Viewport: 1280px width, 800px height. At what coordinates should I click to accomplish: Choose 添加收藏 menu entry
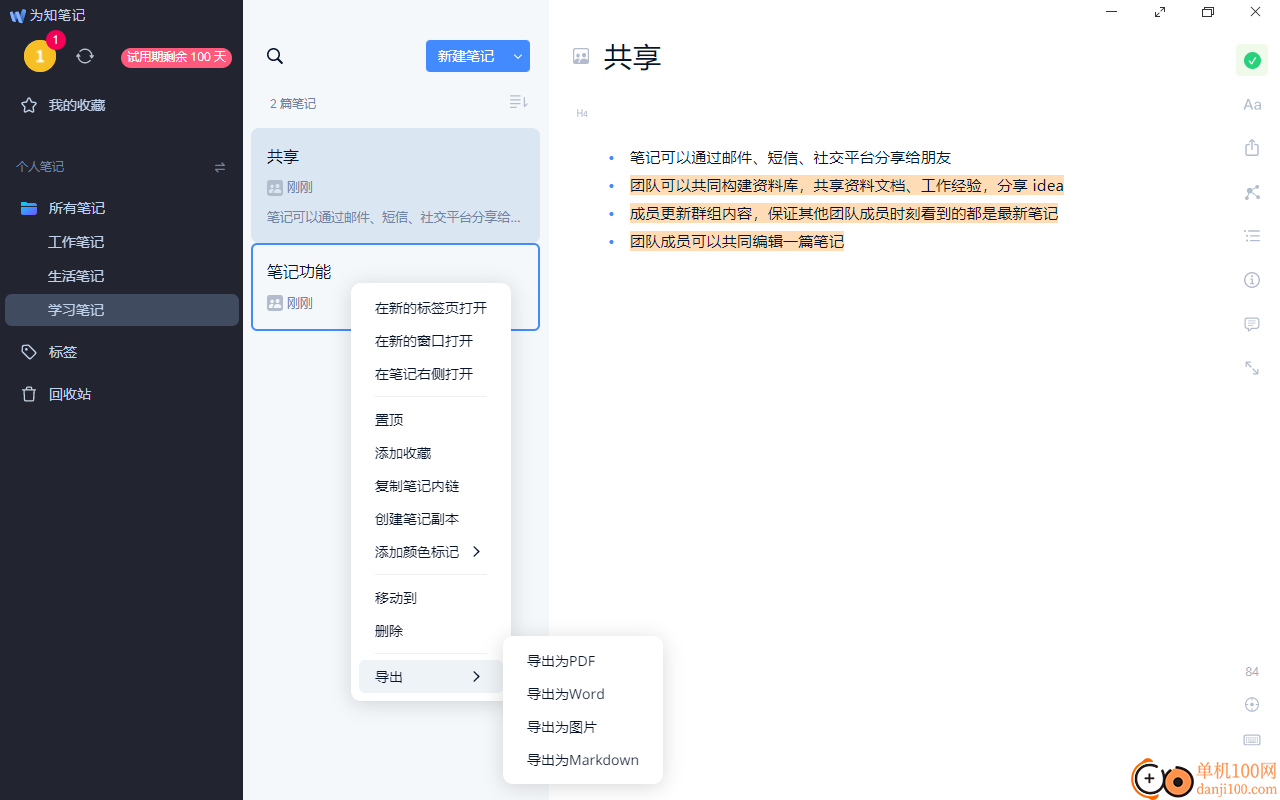click(431, 453)
